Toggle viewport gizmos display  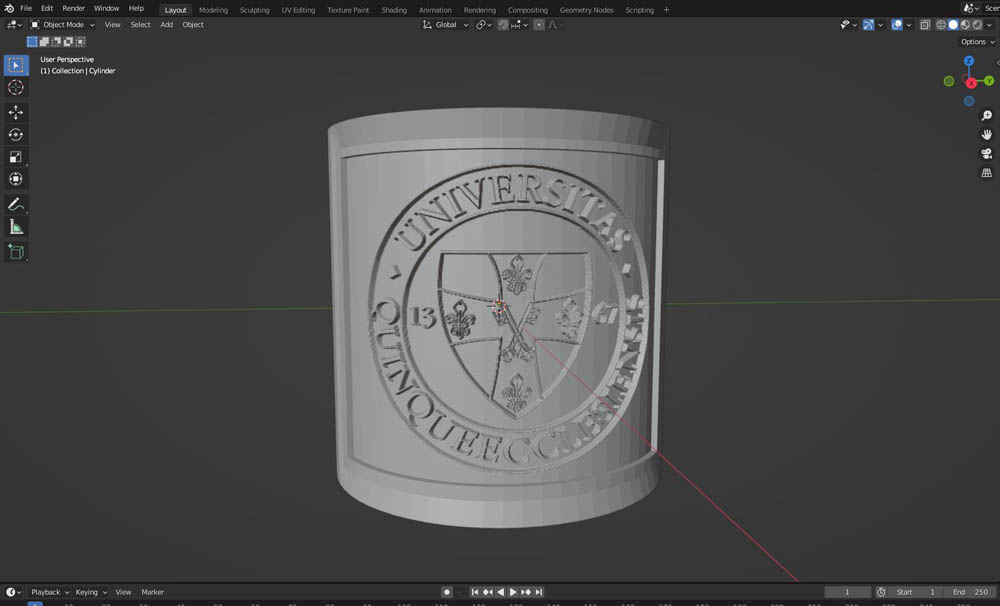point(868,25)
